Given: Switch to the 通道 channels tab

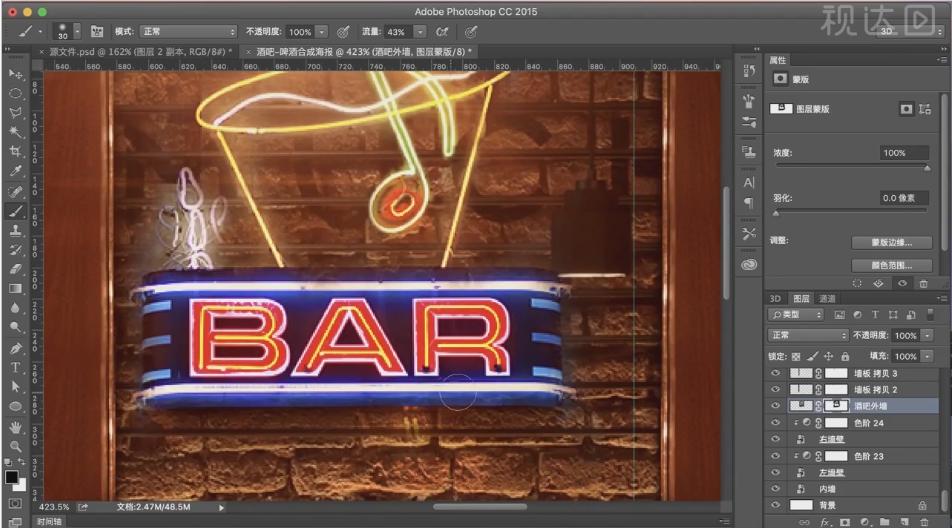Looking at the screenshot, I should click(827, 298).
